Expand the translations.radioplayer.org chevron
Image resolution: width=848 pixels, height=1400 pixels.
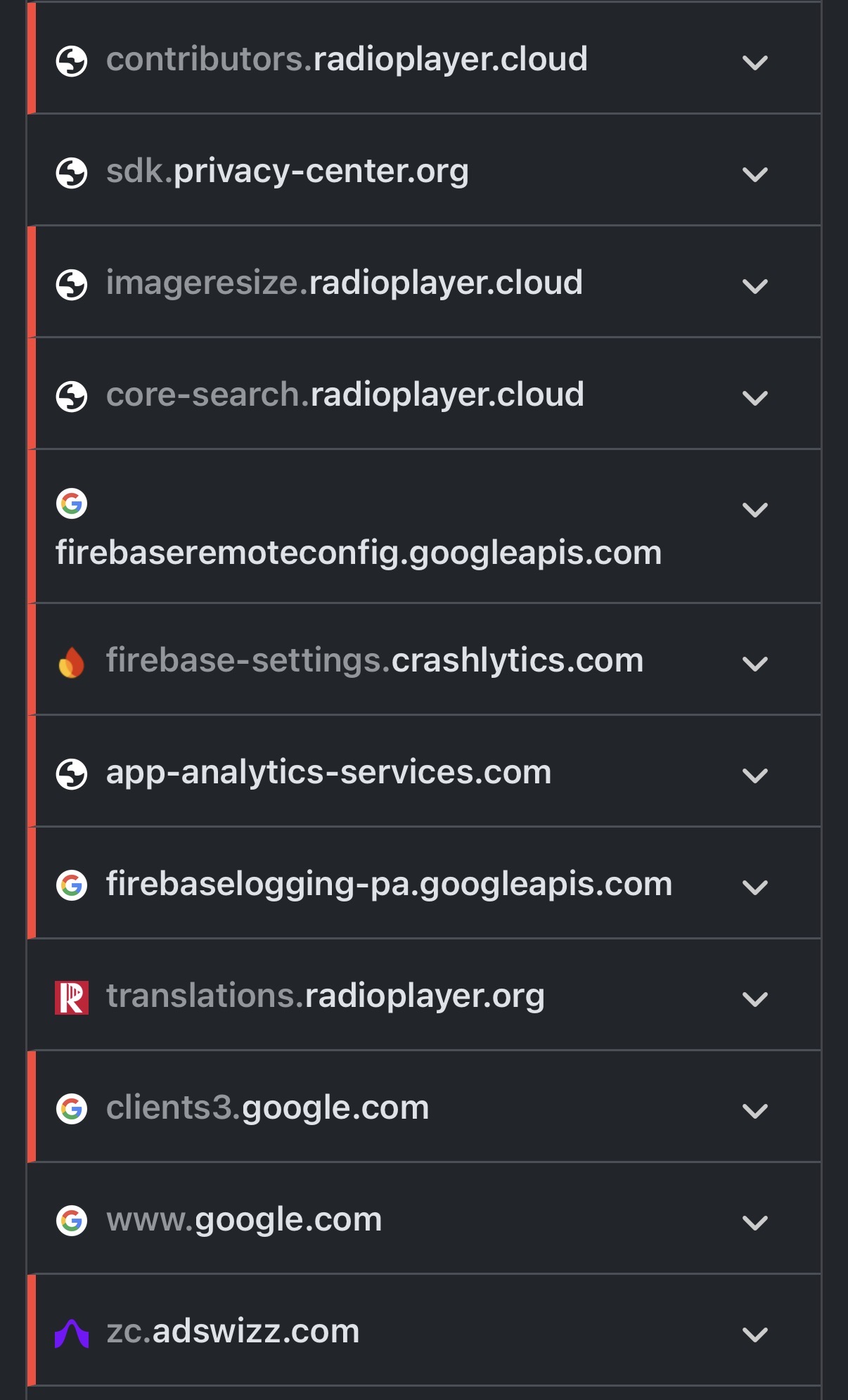click(754, 998)
